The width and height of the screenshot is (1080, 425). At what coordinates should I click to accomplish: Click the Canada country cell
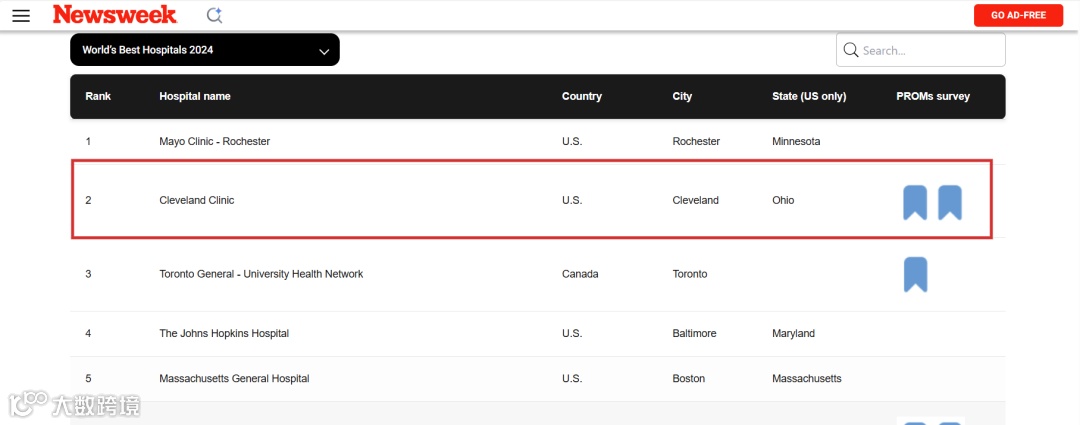(x=580, y=274)
